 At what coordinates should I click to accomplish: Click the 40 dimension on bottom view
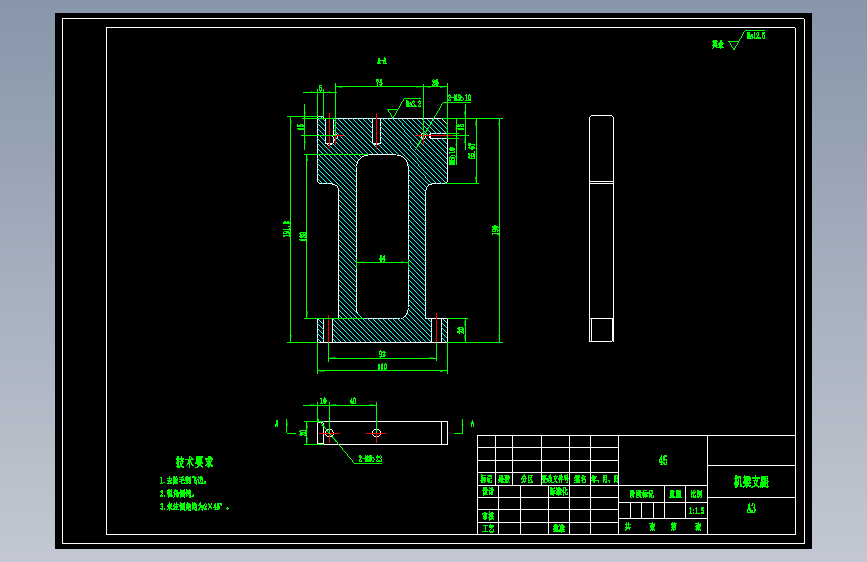[x=353, y=400]
